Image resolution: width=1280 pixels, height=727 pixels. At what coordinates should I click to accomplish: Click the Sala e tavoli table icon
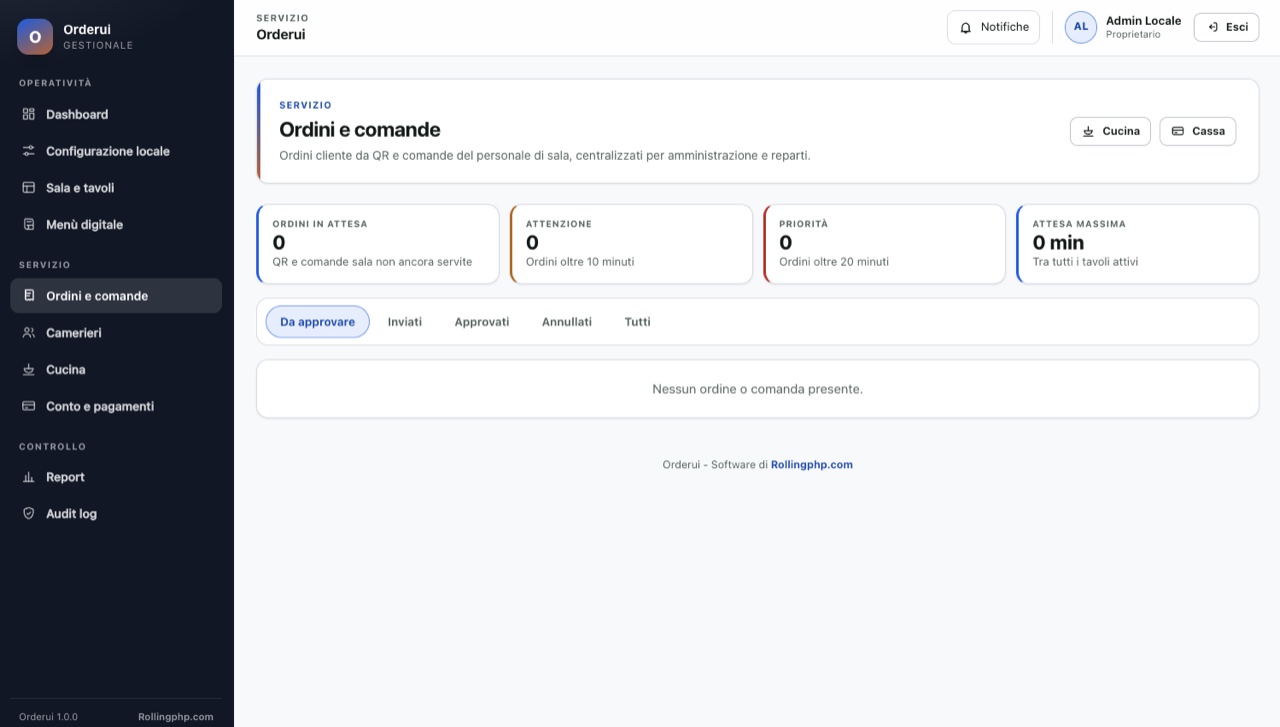[29, 188]
